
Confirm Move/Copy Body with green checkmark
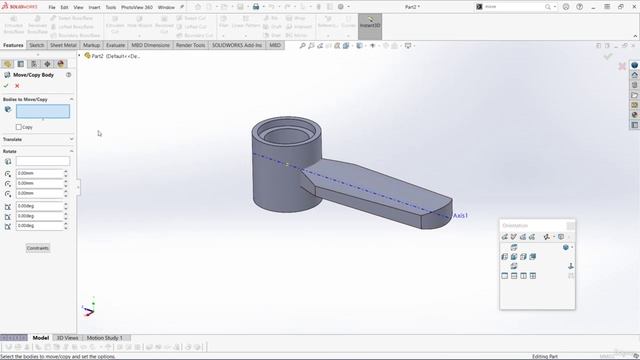click(x=6, y=86)
